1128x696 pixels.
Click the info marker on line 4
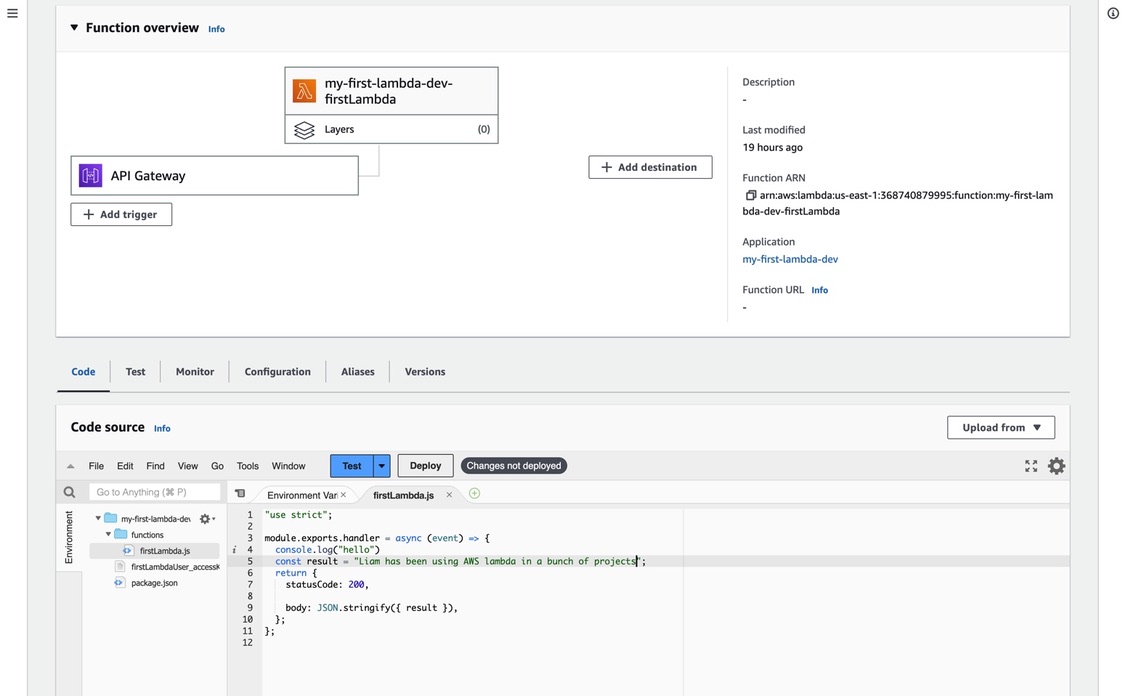(x=235, y=550)
